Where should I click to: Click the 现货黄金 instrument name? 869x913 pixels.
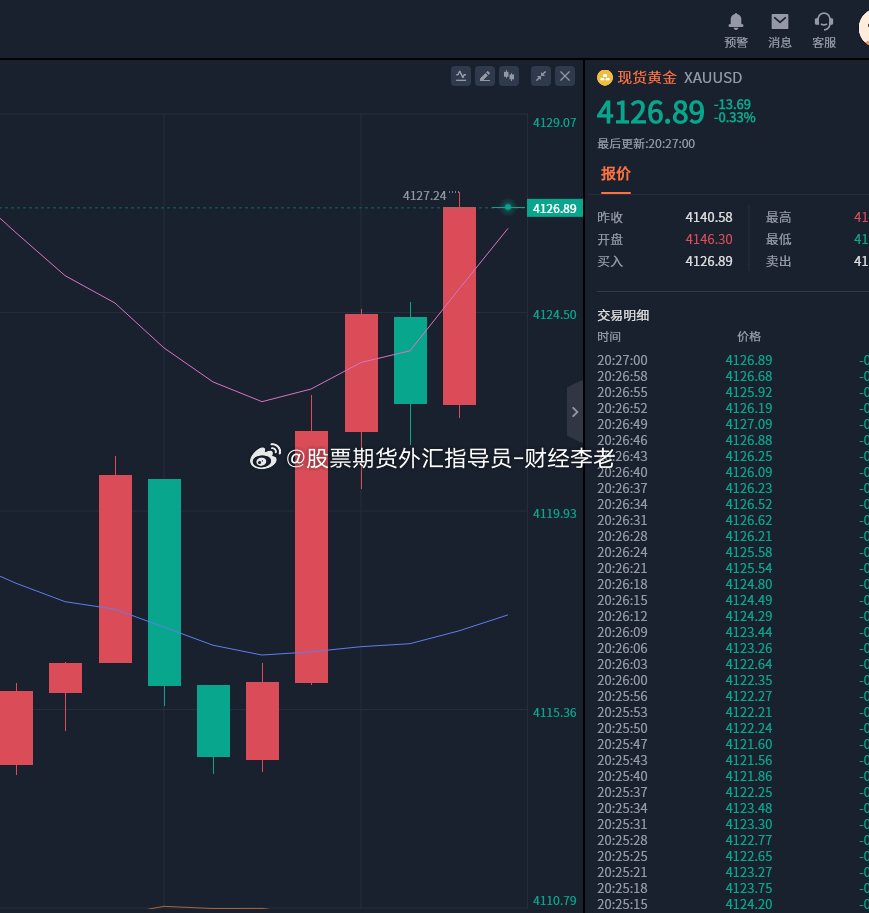647,77
